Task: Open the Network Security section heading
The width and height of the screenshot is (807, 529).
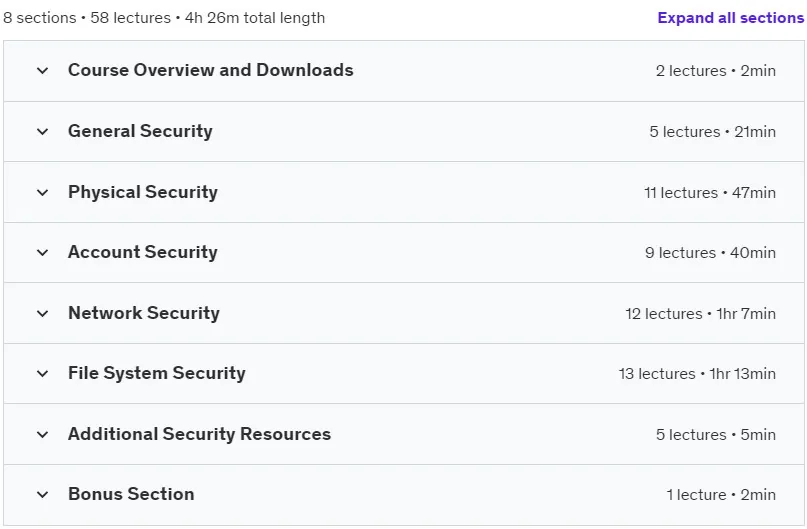Action: tap(144, 313)
